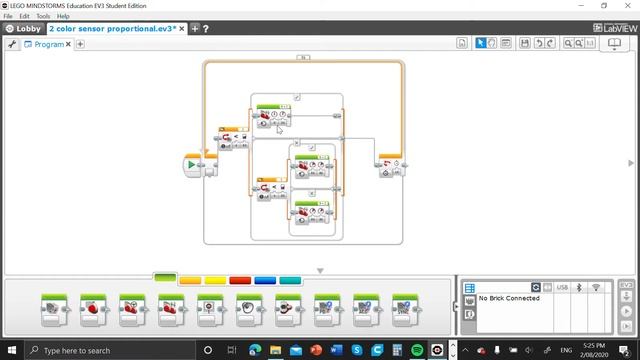Switch to 2 color sensor proportional.ev3 project tab
This screenshot has width=640, height=360.
[x=113, y=29]
